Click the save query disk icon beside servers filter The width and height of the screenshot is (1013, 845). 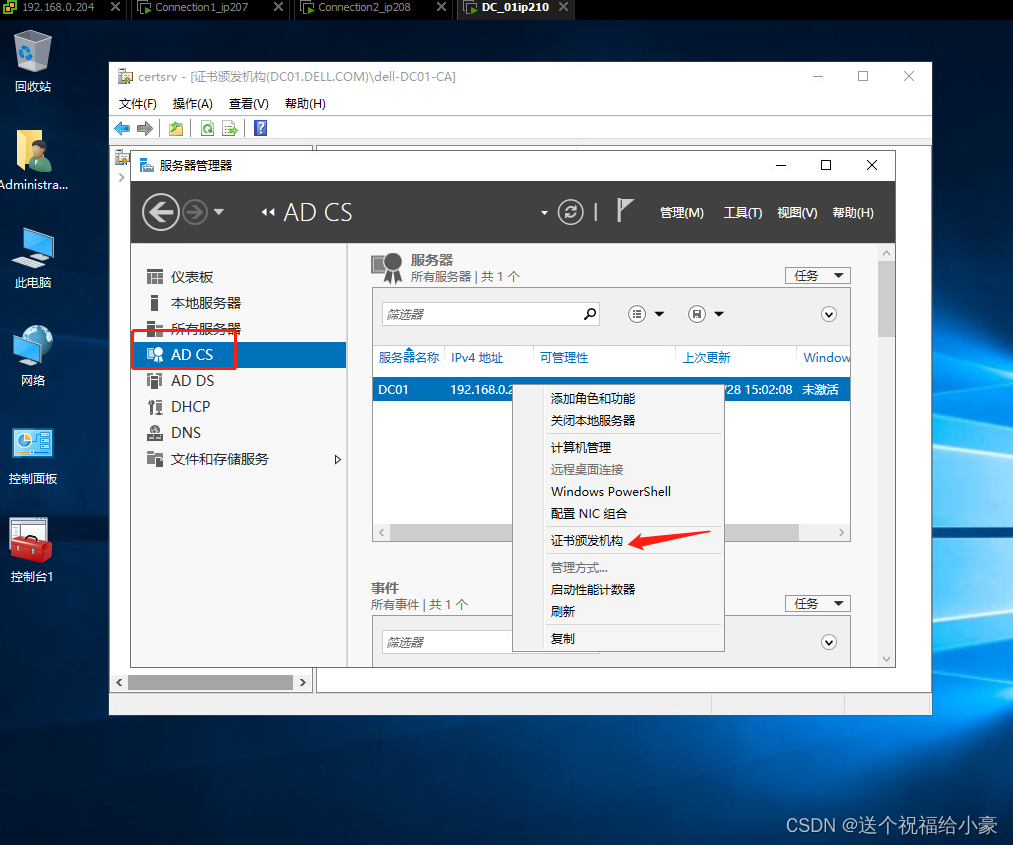696,314
